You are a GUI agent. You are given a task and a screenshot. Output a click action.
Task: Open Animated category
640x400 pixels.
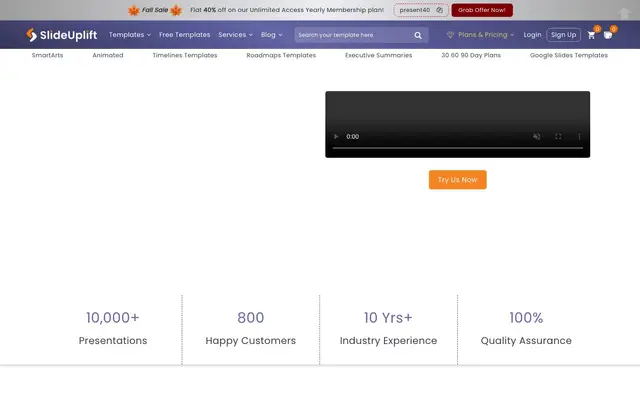point(108,56)
